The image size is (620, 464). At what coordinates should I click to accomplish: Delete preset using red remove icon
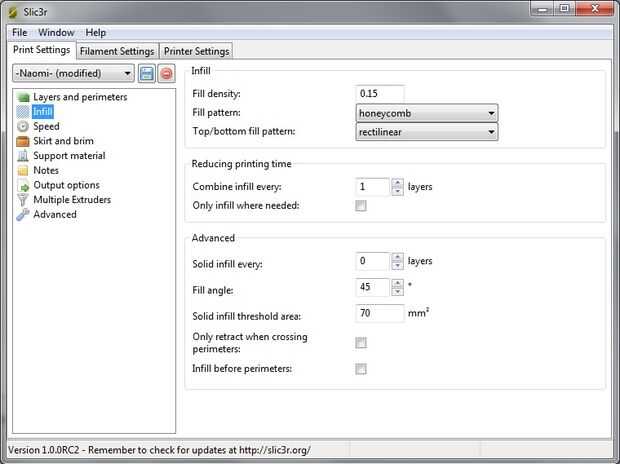166,74
